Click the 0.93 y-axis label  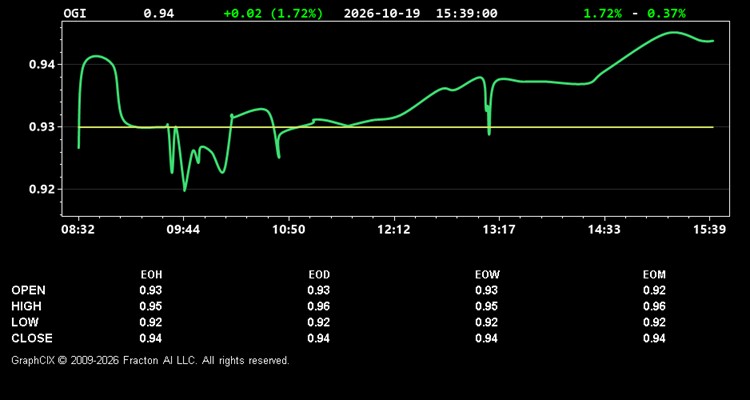tap(42, 127)
